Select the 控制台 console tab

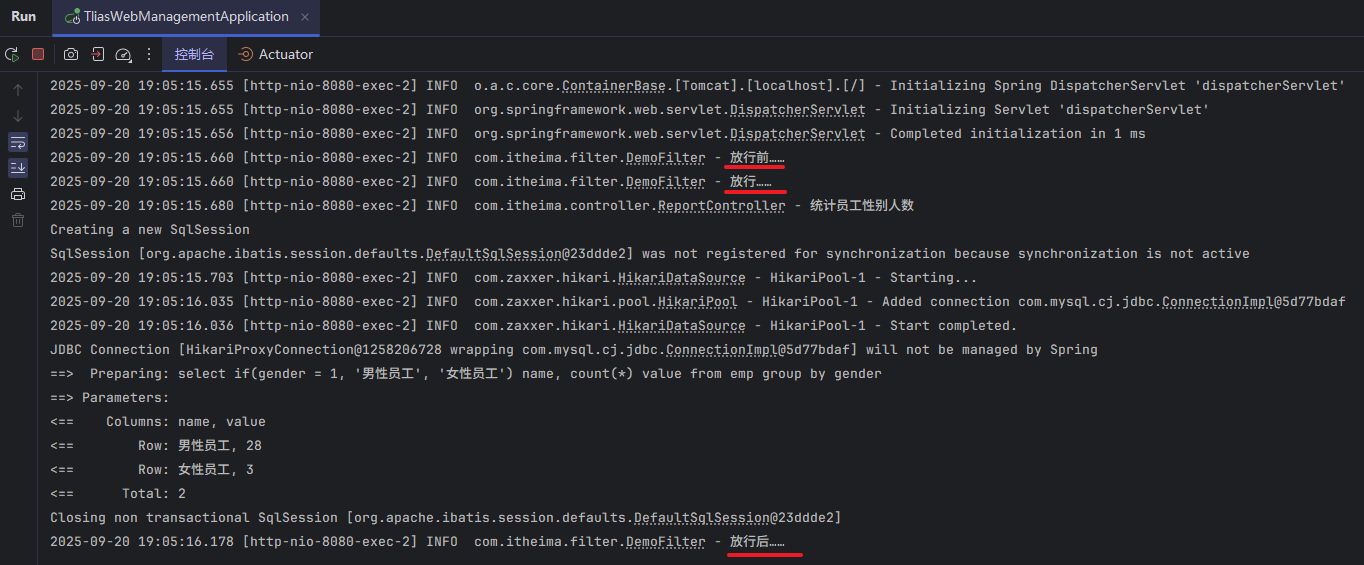pos(194,54)
